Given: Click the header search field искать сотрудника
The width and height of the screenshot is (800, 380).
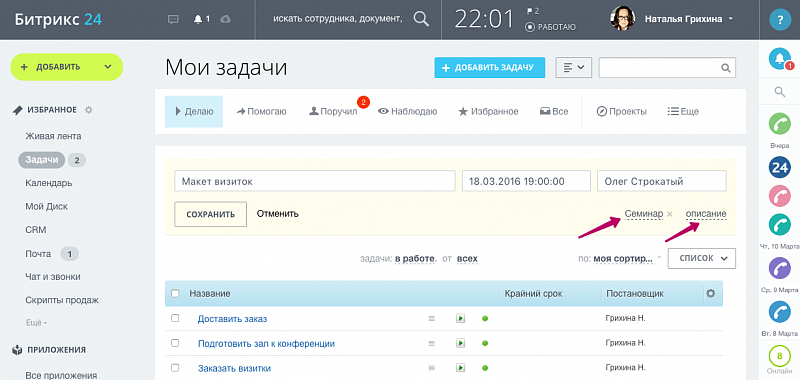Looking at the screenshot, I should tap(338, 19).
